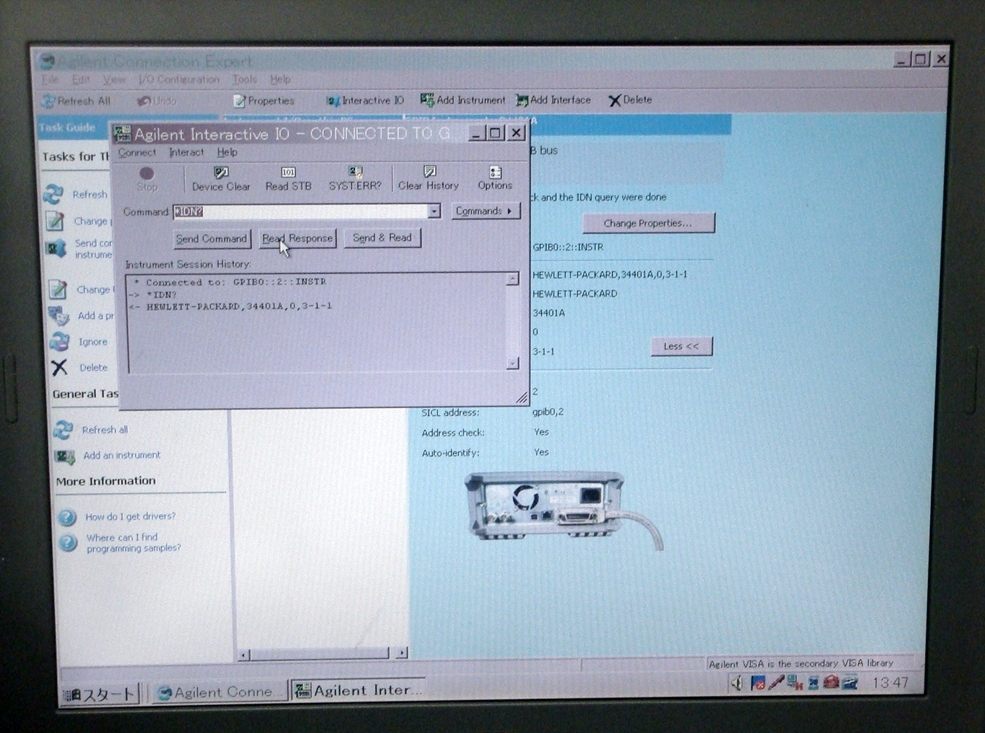This screenshot has height=733, width=985.
Task: Open the View menu in Connection Expert
Action: click(114, 80)
